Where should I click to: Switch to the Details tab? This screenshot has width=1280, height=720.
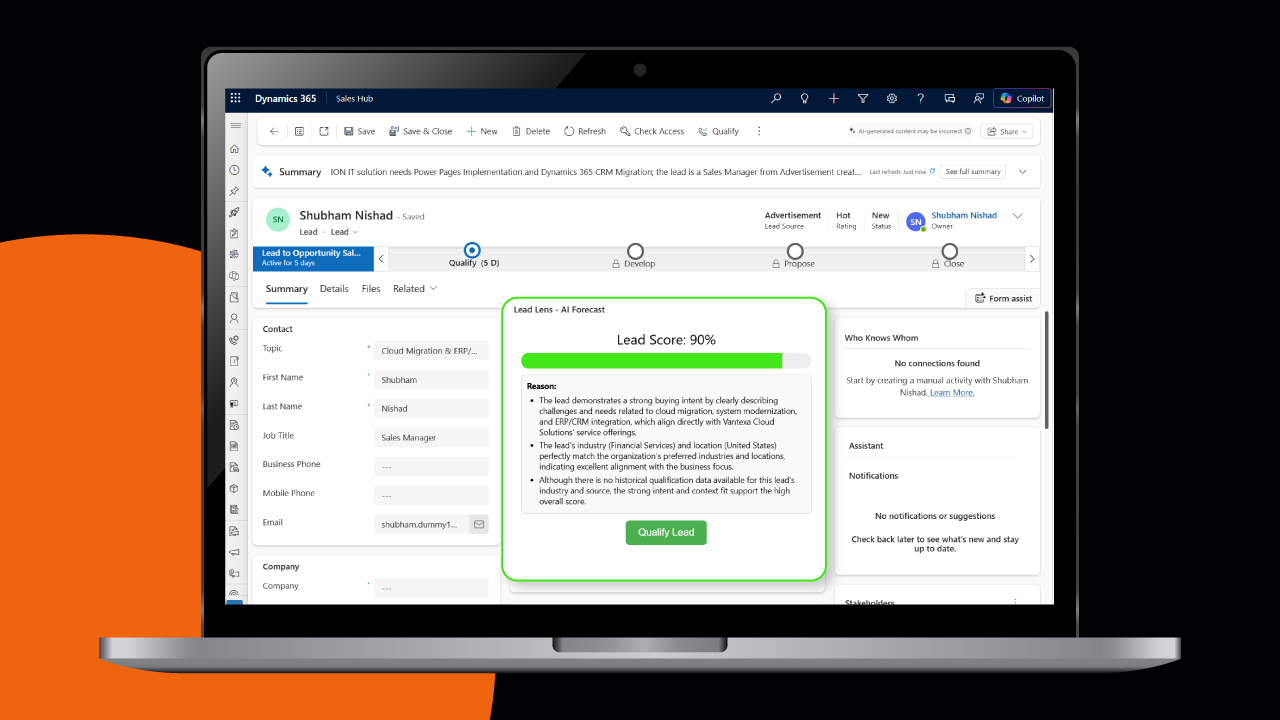pyautogui.click(x=334, y=289)
